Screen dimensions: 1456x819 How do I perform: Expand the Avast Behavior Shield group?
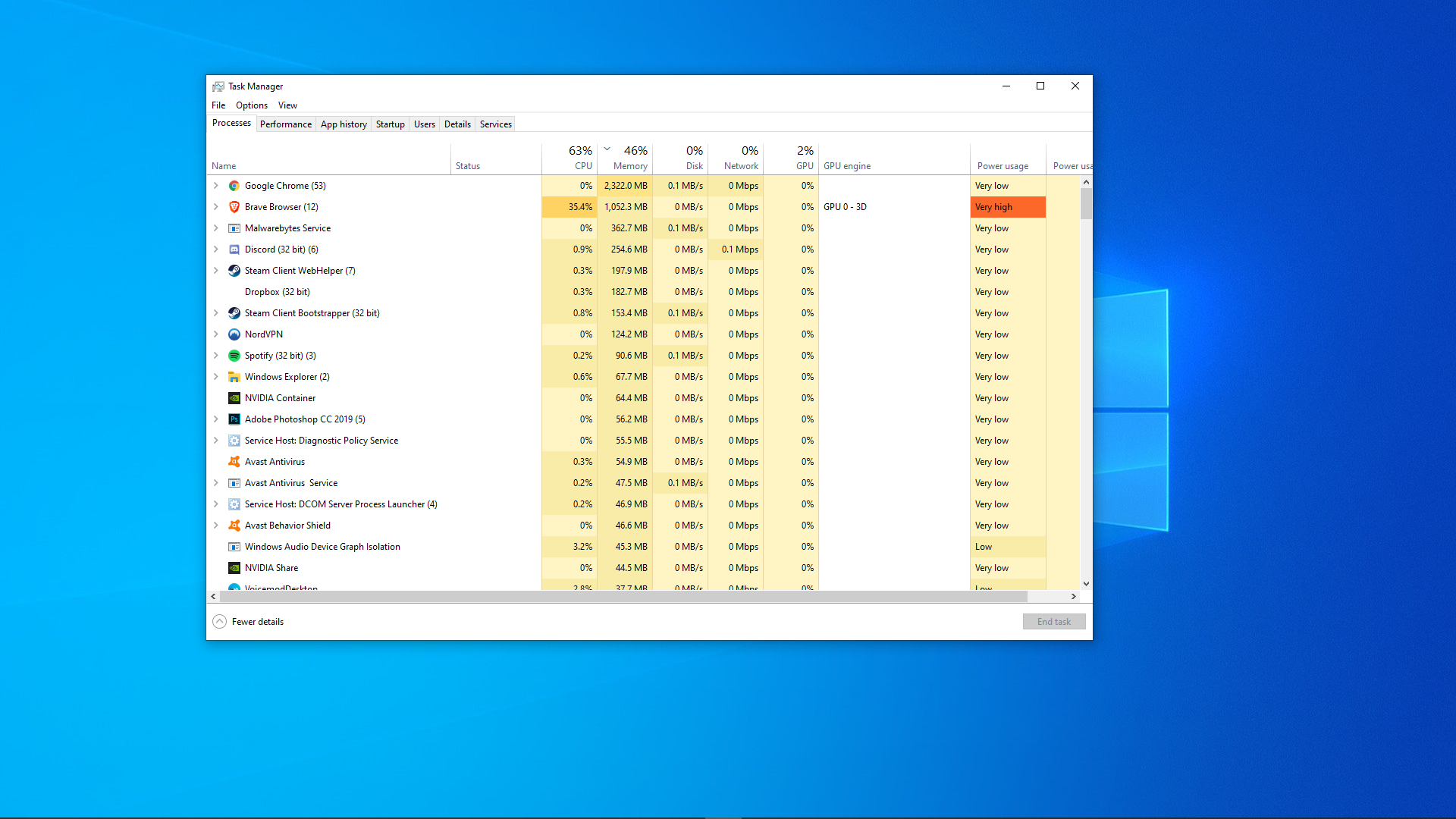pos(216,526)
